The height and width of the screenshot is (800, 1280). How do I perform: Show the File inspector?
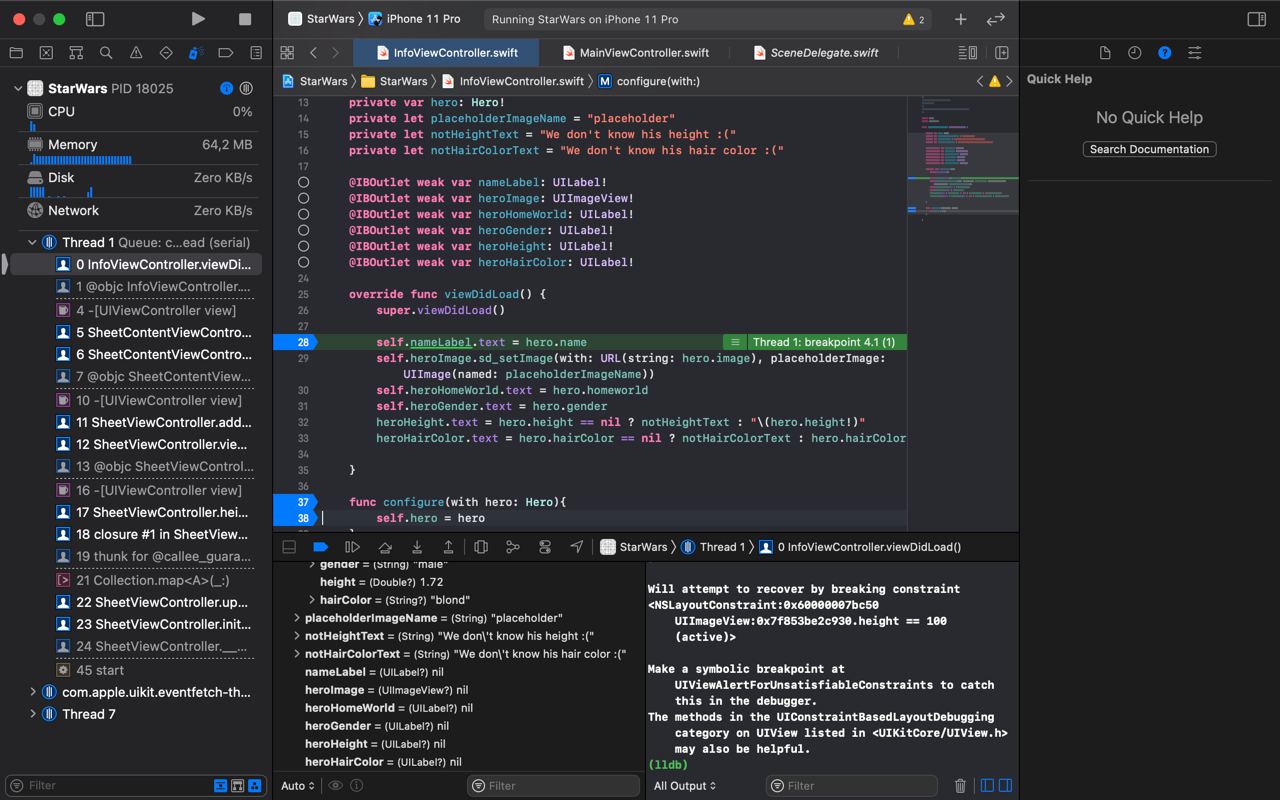(x=1105, y=53)
